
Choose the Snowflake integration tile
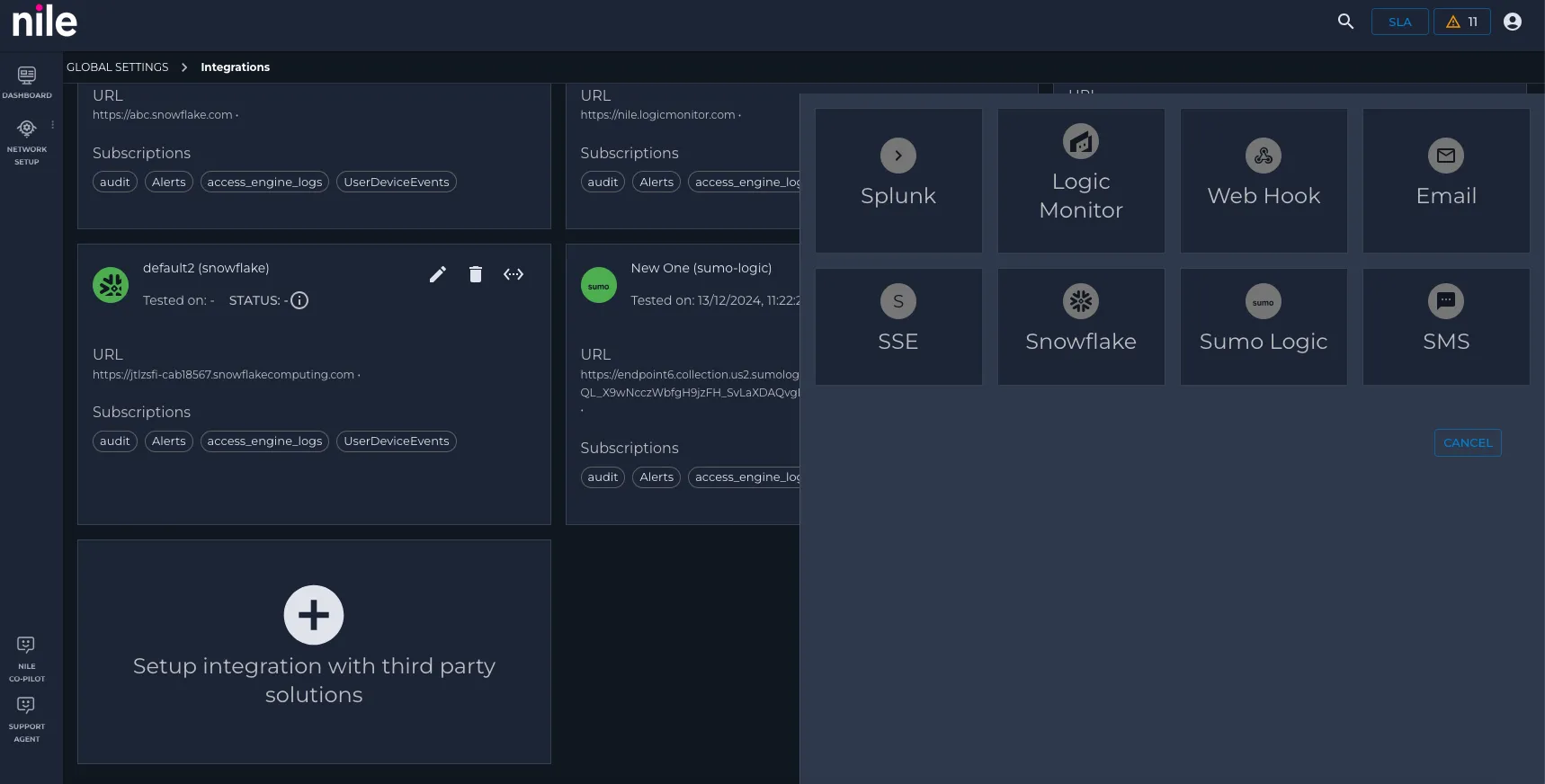(1081, 326)
